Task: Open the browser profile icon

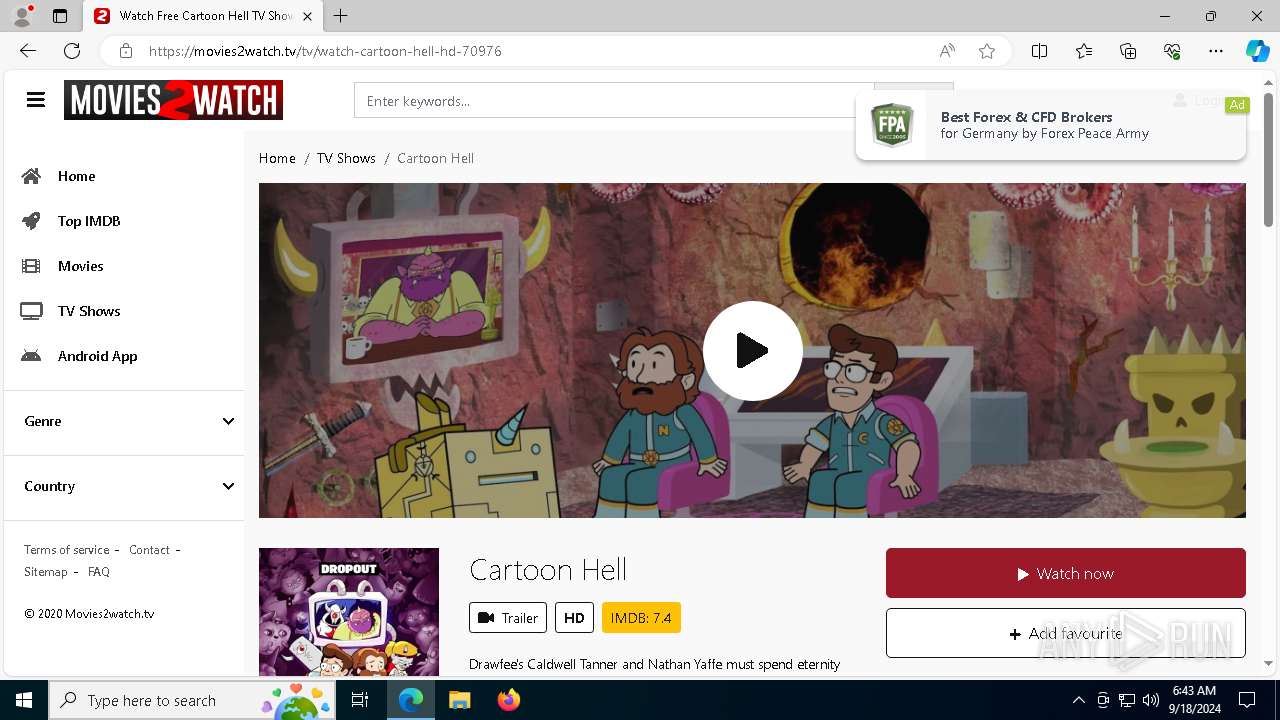Action: point(22,16)
